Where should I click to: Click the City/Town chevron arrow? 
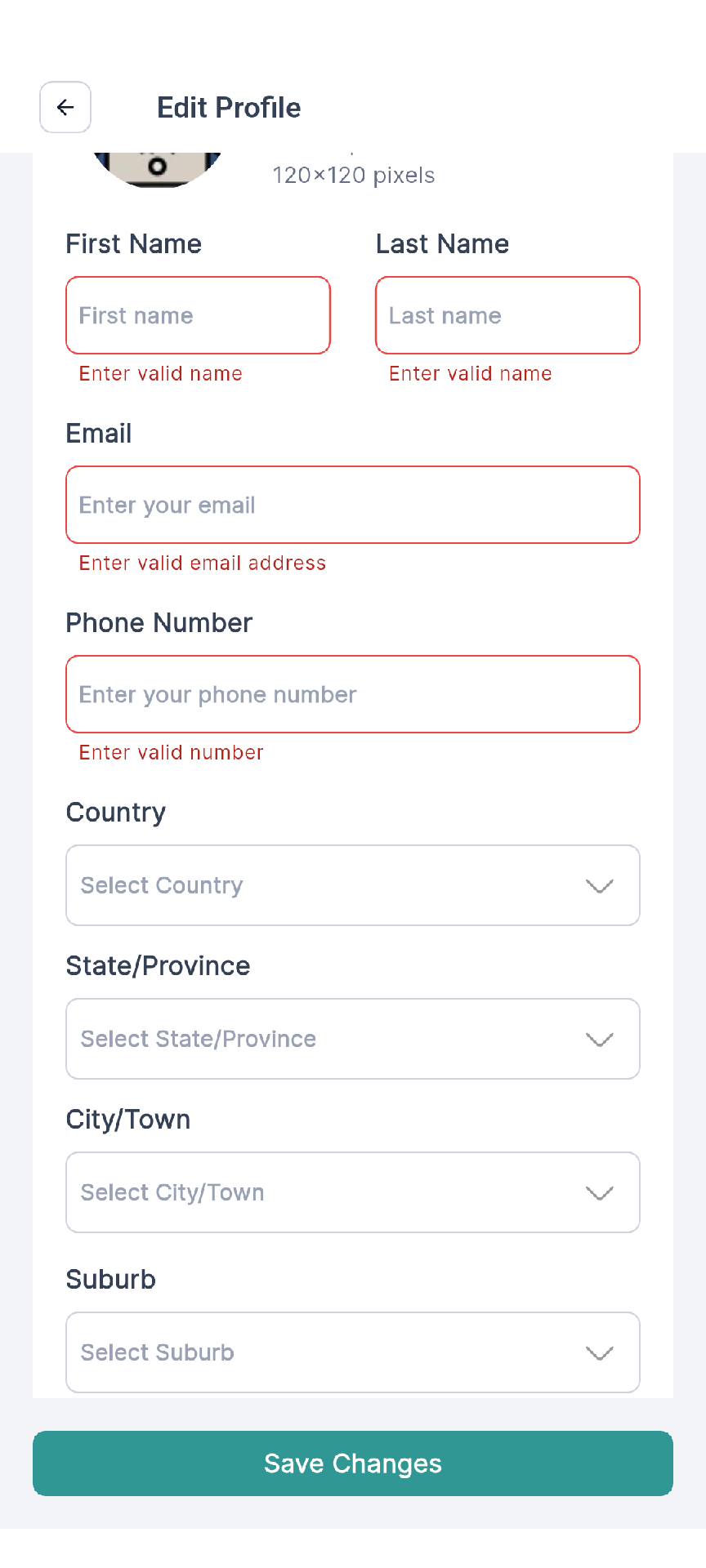(x=600, y=1193)
